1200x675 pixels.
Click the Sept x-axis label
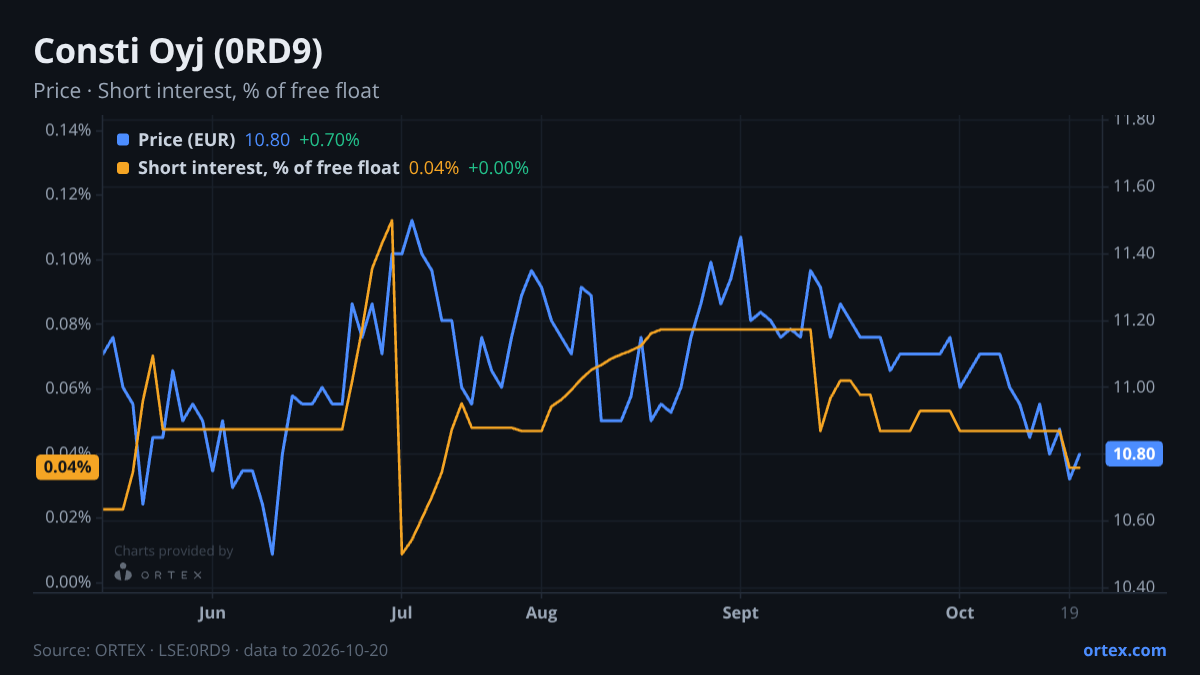click(x=740, y=612)
